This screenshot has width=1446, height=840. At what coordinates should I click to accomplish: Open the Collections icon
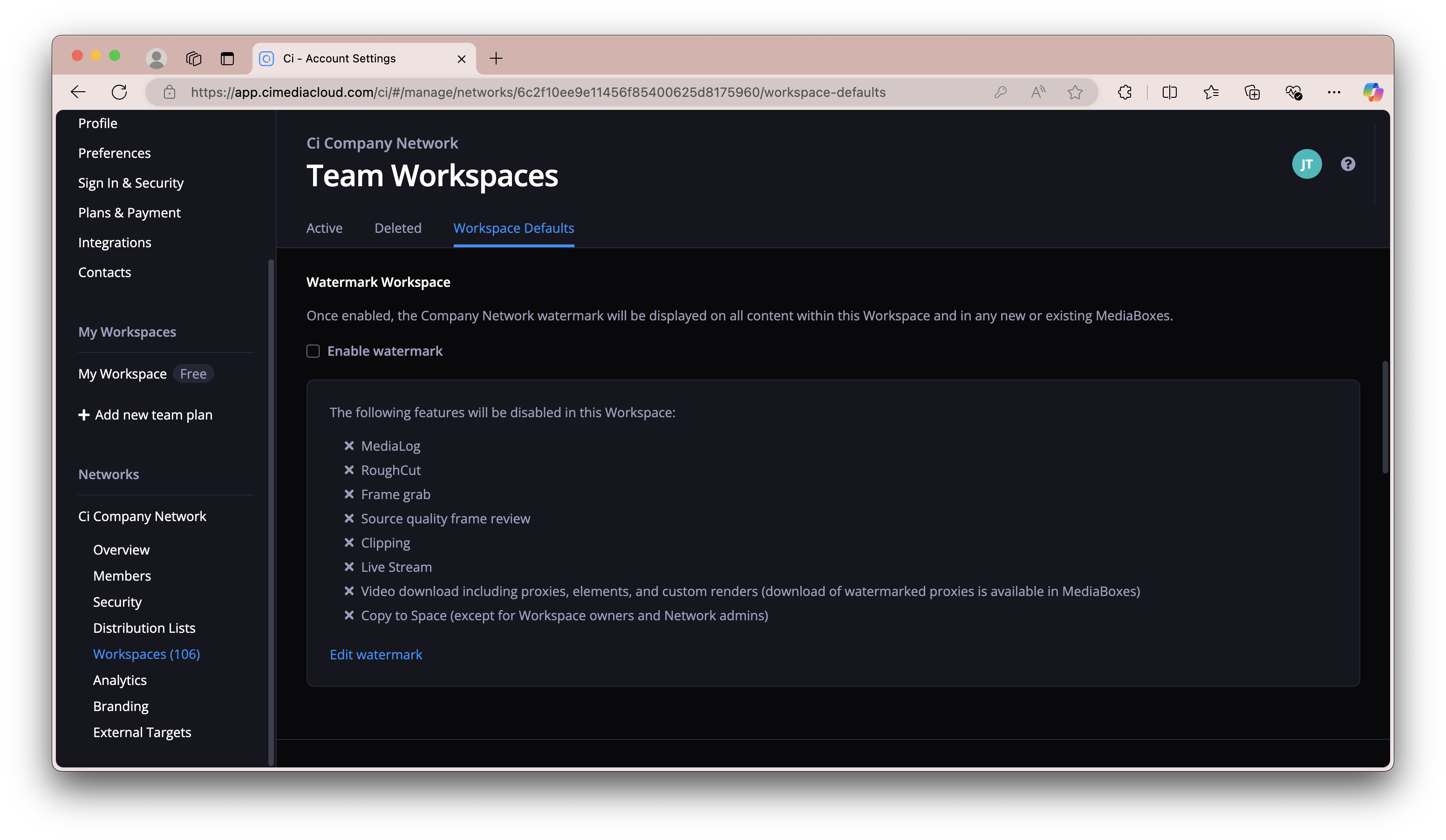[1252, 92]
